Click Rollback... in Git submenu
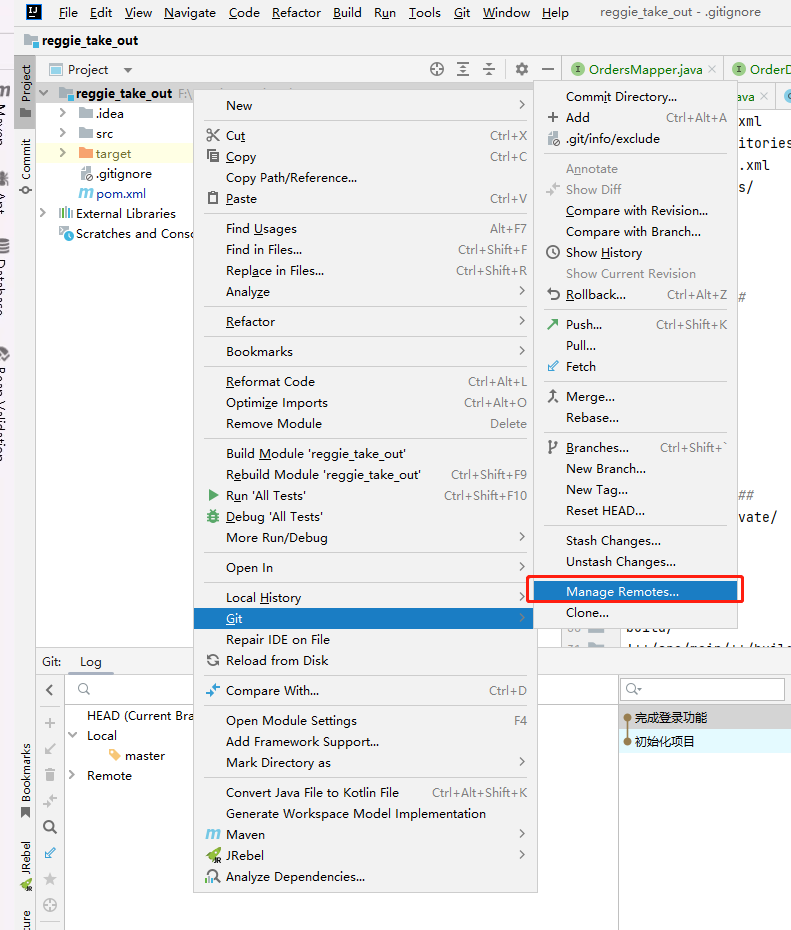Screen dimensions: 791x930 pyautogui.click(x=635, y=295)
